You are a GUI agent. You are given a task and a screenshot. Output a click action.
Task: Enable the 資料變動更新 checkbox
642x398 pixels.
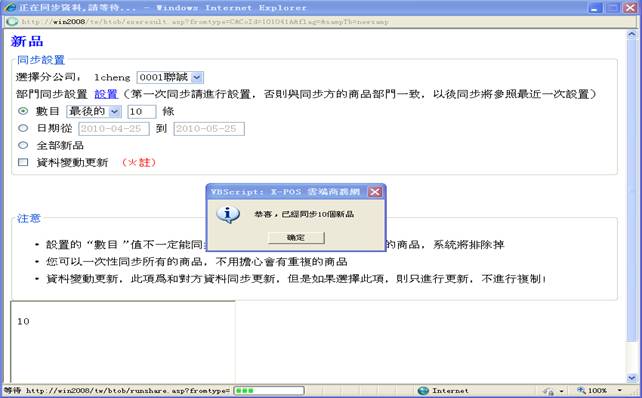[23, 163]
